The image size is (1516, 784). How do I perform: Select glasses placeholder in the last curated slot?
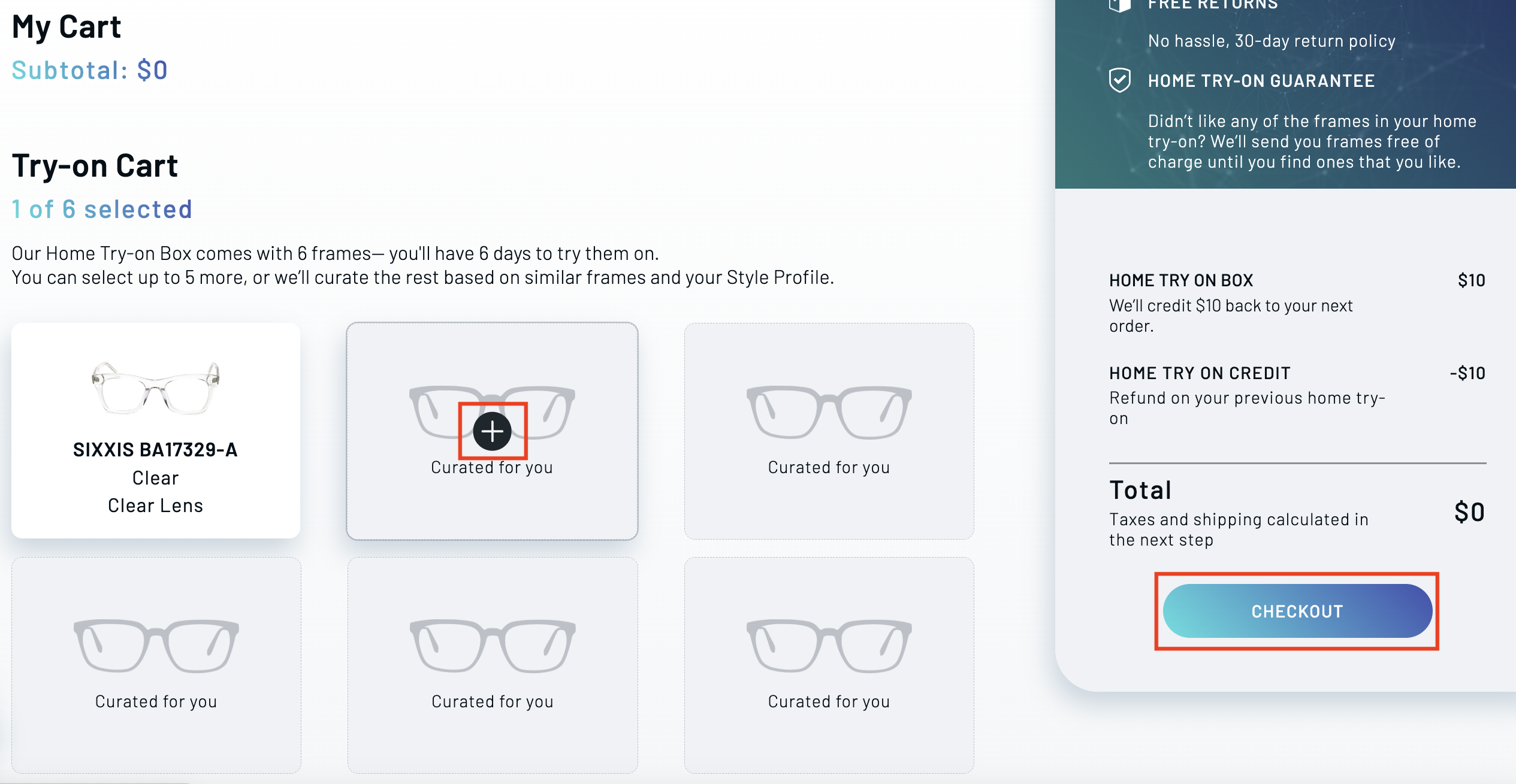point(829,646)
